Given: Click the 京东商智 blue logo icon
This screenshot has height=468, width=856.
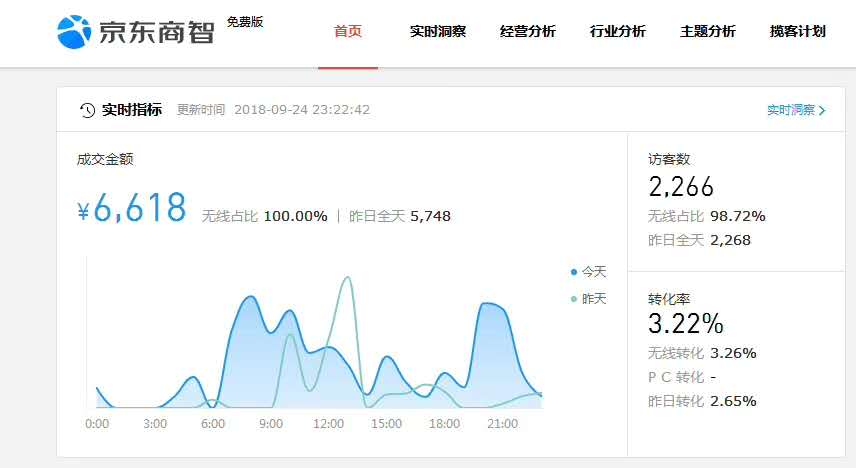Looking at the screenshot, I should pos(74,32).
